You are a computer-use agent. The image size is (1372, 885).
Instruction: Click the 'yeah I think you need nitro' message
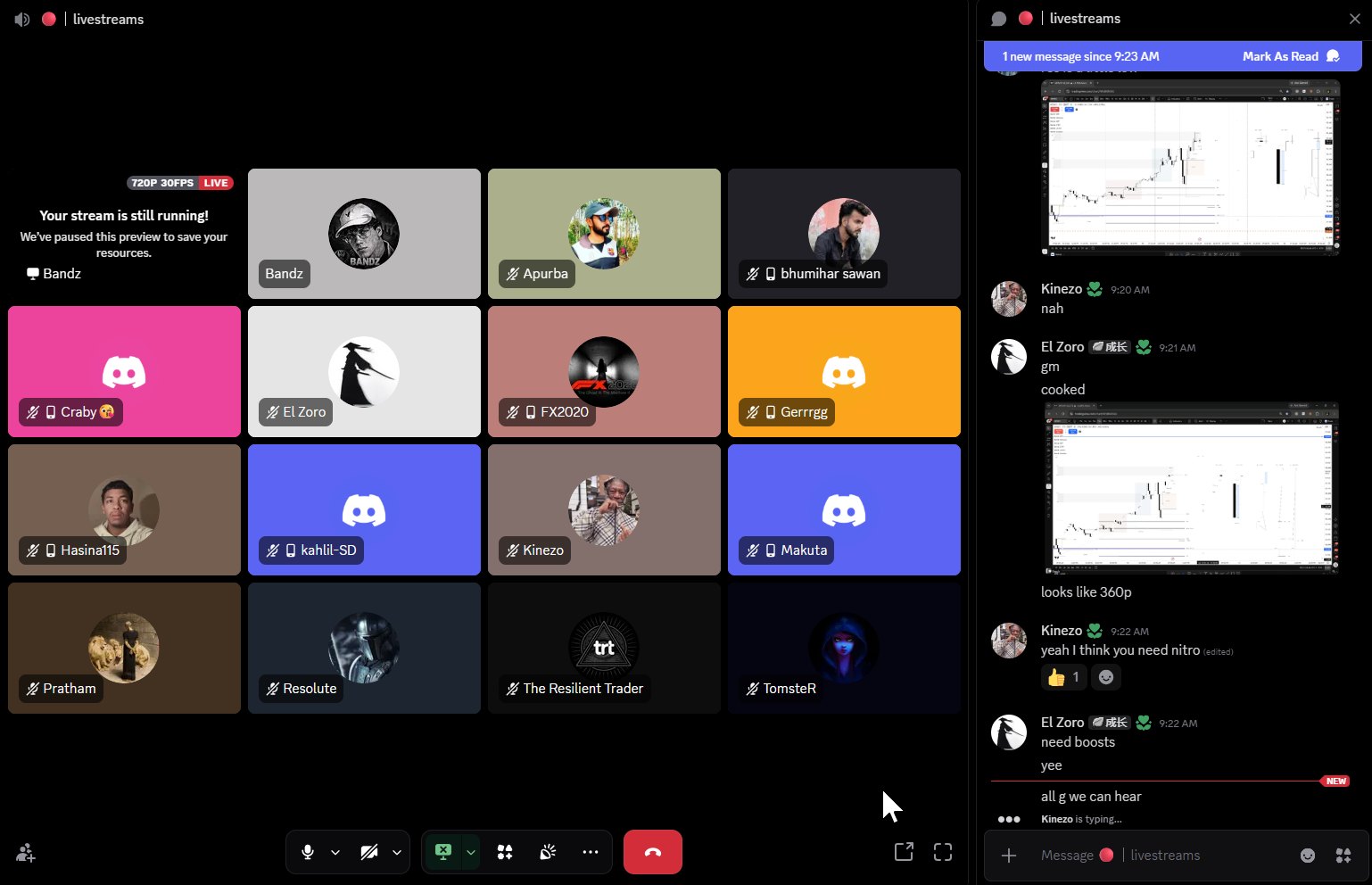[1120, 650]
